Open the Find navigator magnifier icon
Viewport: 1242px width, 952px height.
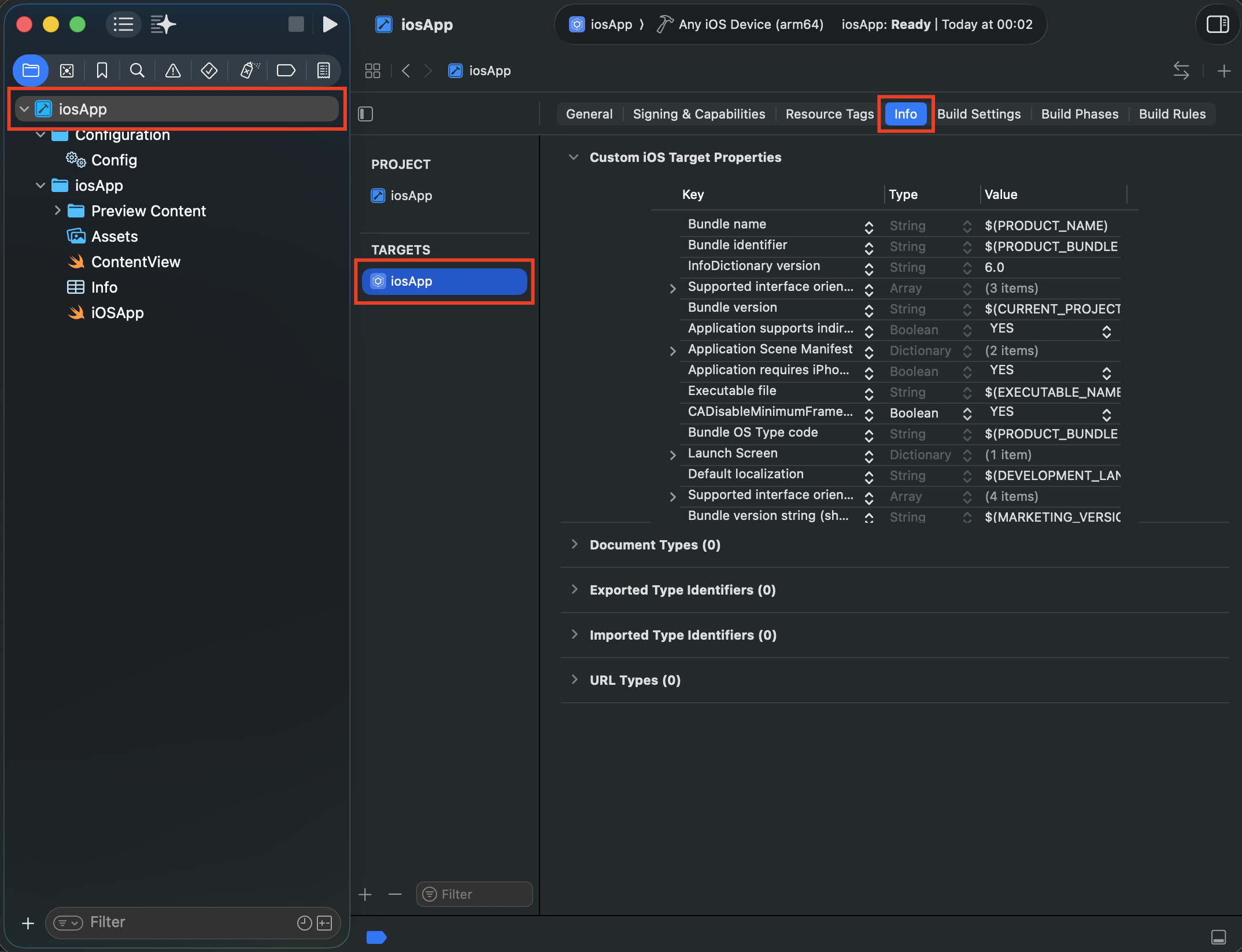click(x=137, y=71)
